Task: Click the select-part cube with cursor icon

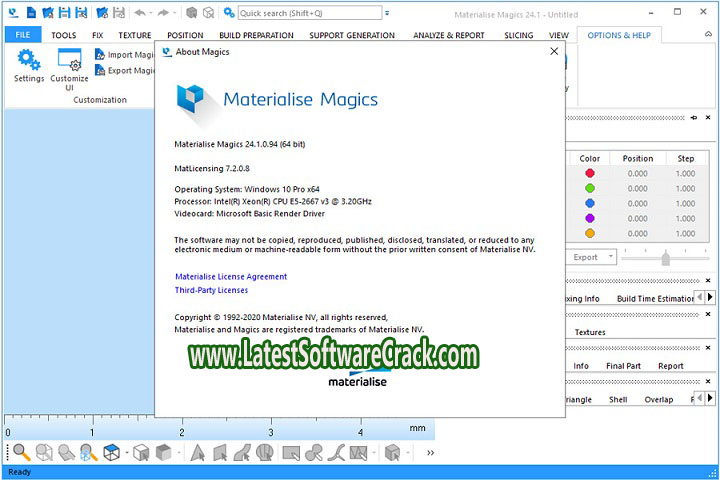Action: [141, 452]
